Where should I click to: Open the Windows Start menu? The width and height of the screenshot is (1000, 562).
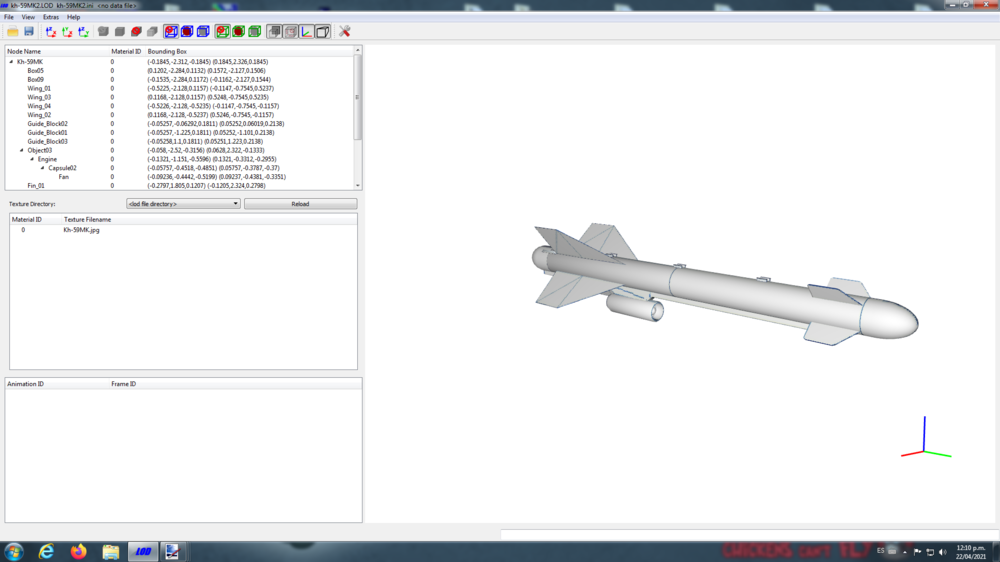[13, 552]
